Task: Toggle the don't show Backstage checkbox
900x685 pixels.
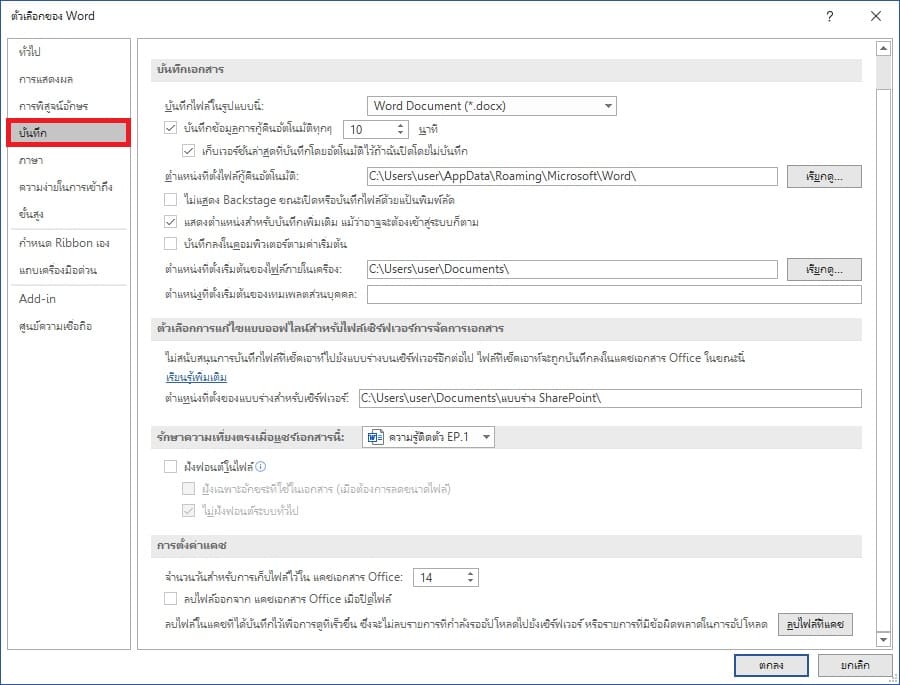Action: click(x=170, y=199)
